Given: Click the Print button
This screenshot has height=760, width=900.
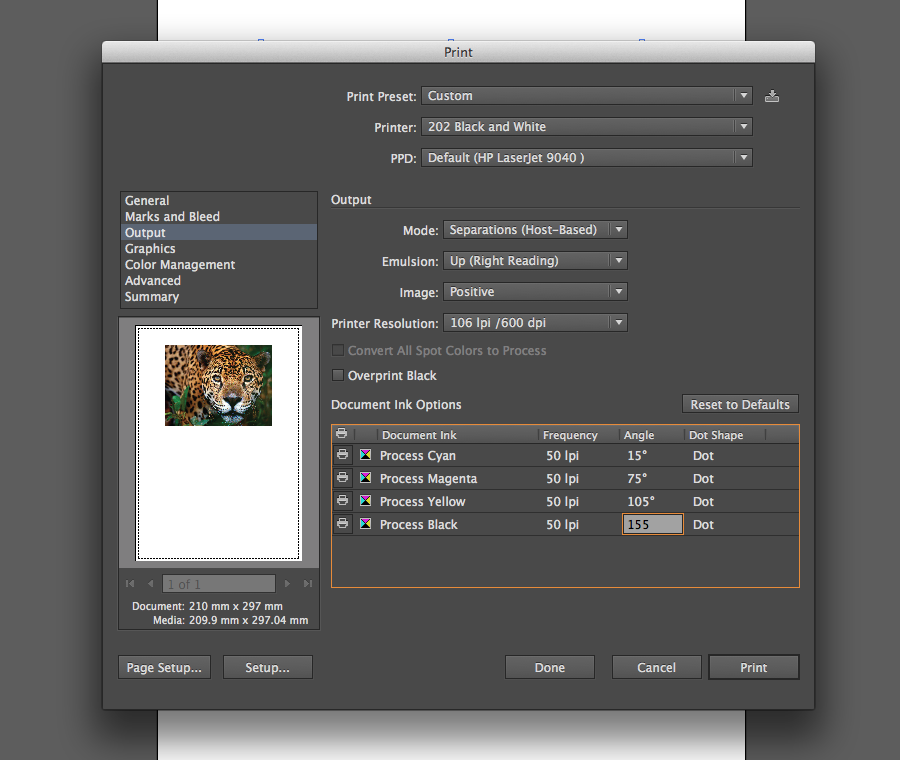Looking at the screenshot, I should tap(754, 667).
